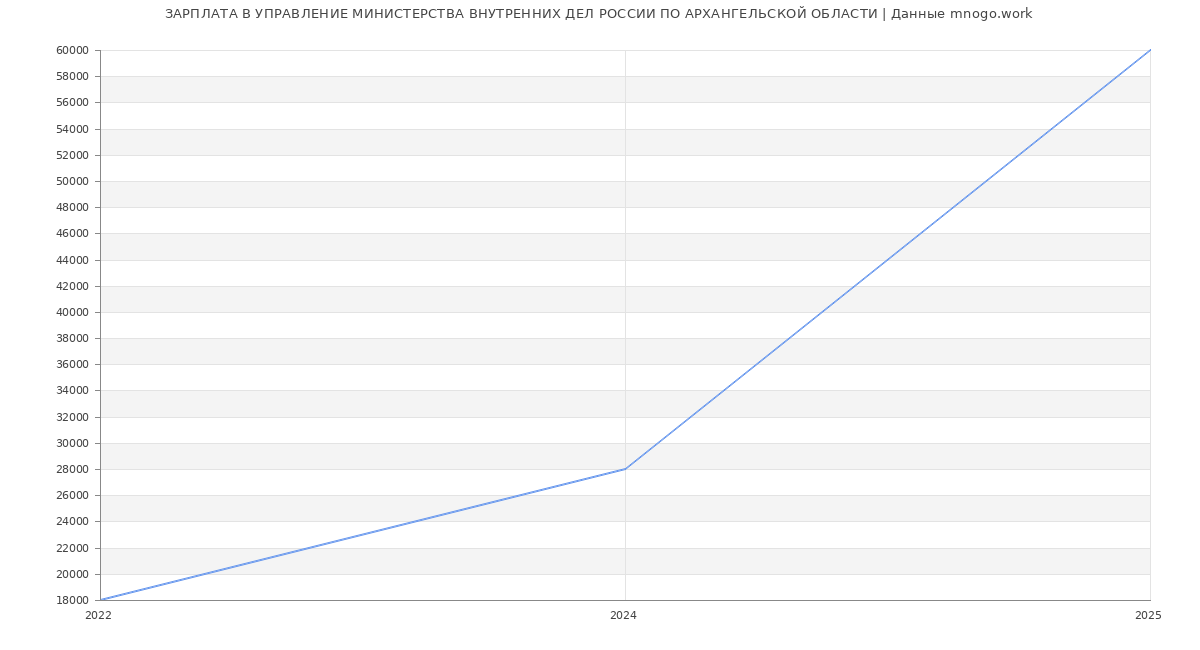Click the 2022 starting point of the line
The image size is (1200, 650).
[x=101, y=600]
